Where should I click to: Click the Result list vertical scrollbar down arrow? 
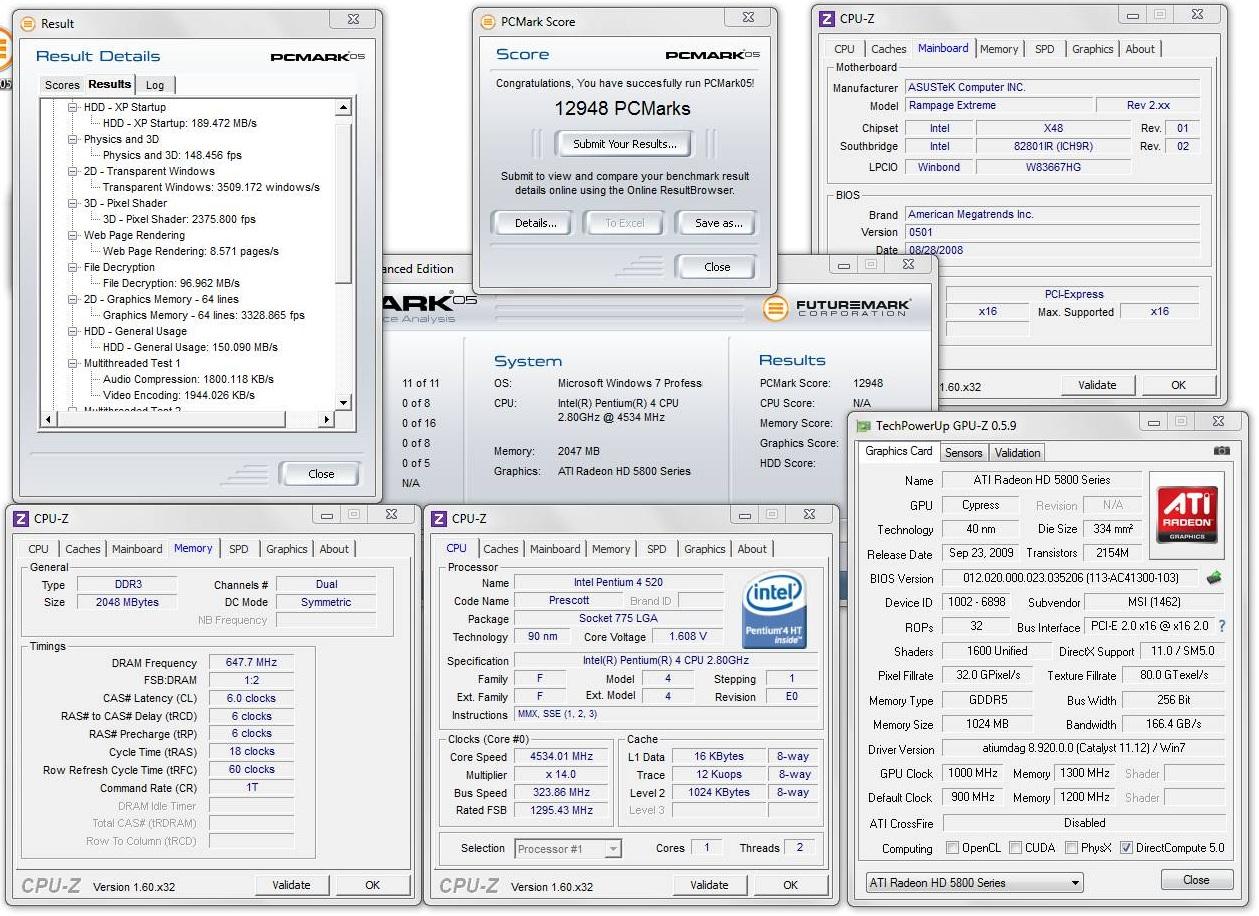(344, 403)
